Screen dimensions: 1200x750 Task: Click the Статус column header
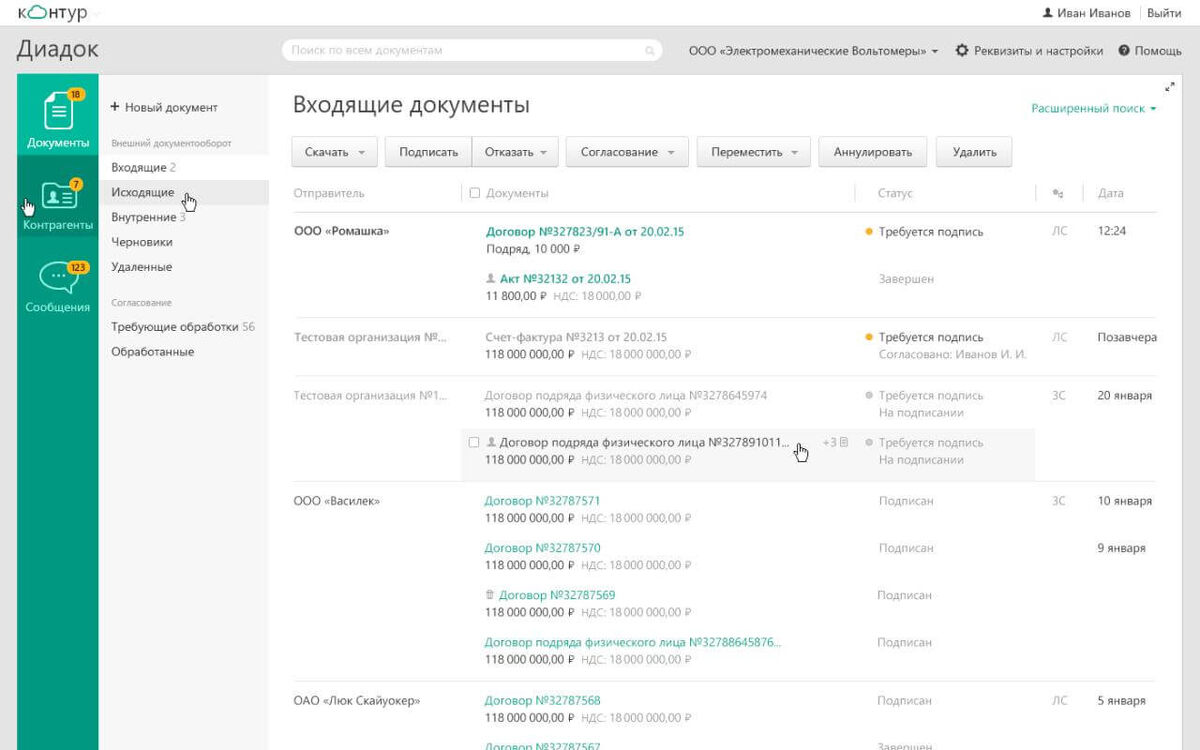(x=895, y=193)
